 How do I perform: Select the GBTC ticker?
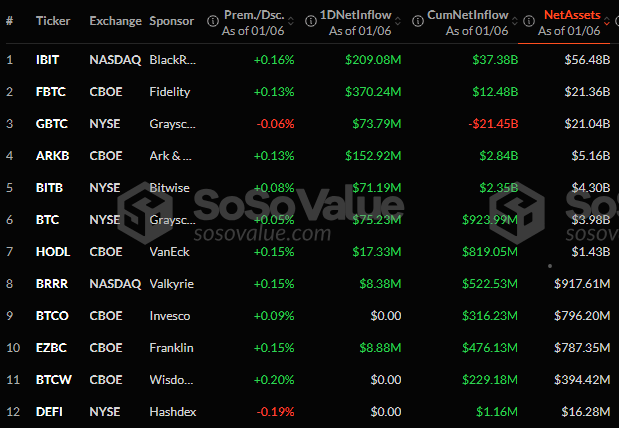50,124
